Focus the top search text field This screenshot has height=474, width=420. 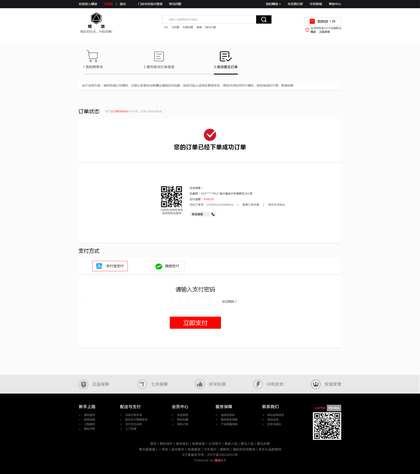pos(209,19)
